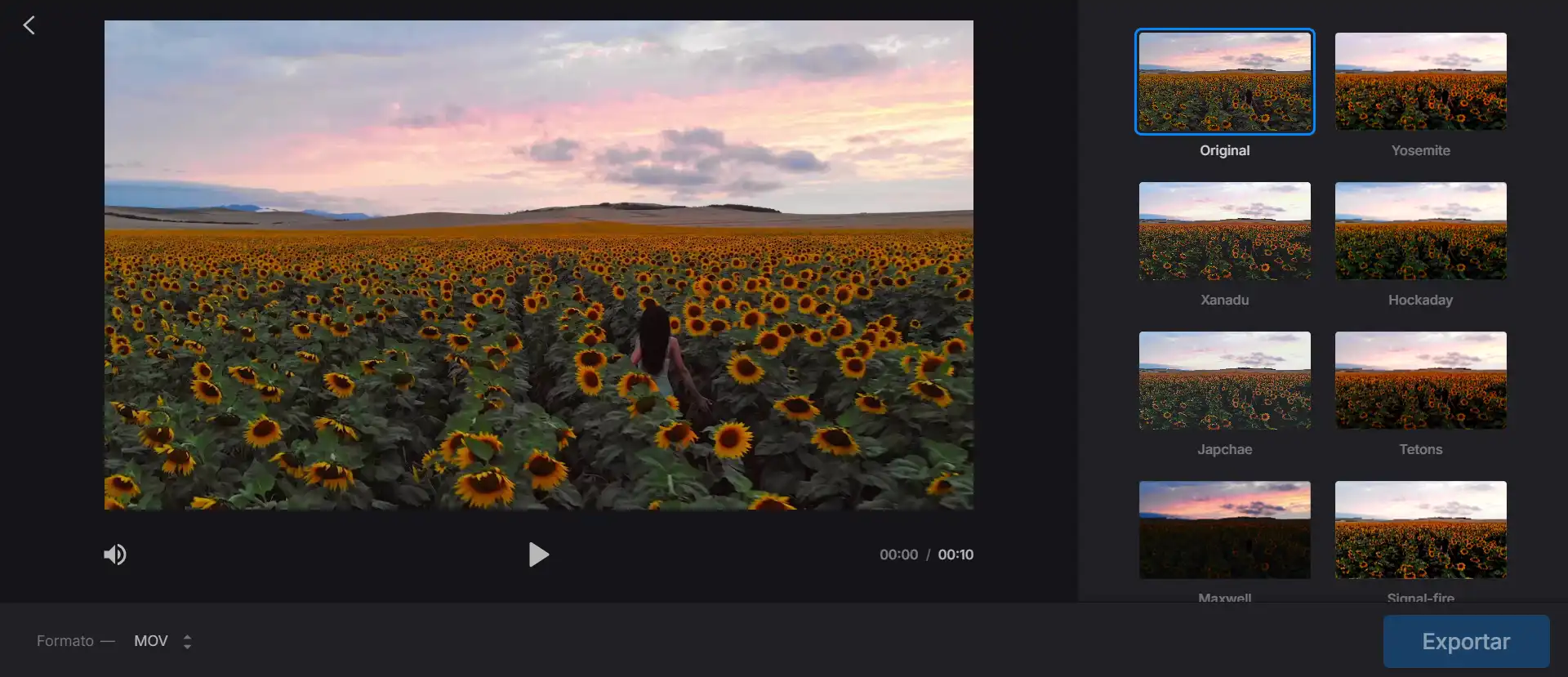
Task: Click the Japchae filter label
Action: pyautogui.click(x=1225, y=449)
